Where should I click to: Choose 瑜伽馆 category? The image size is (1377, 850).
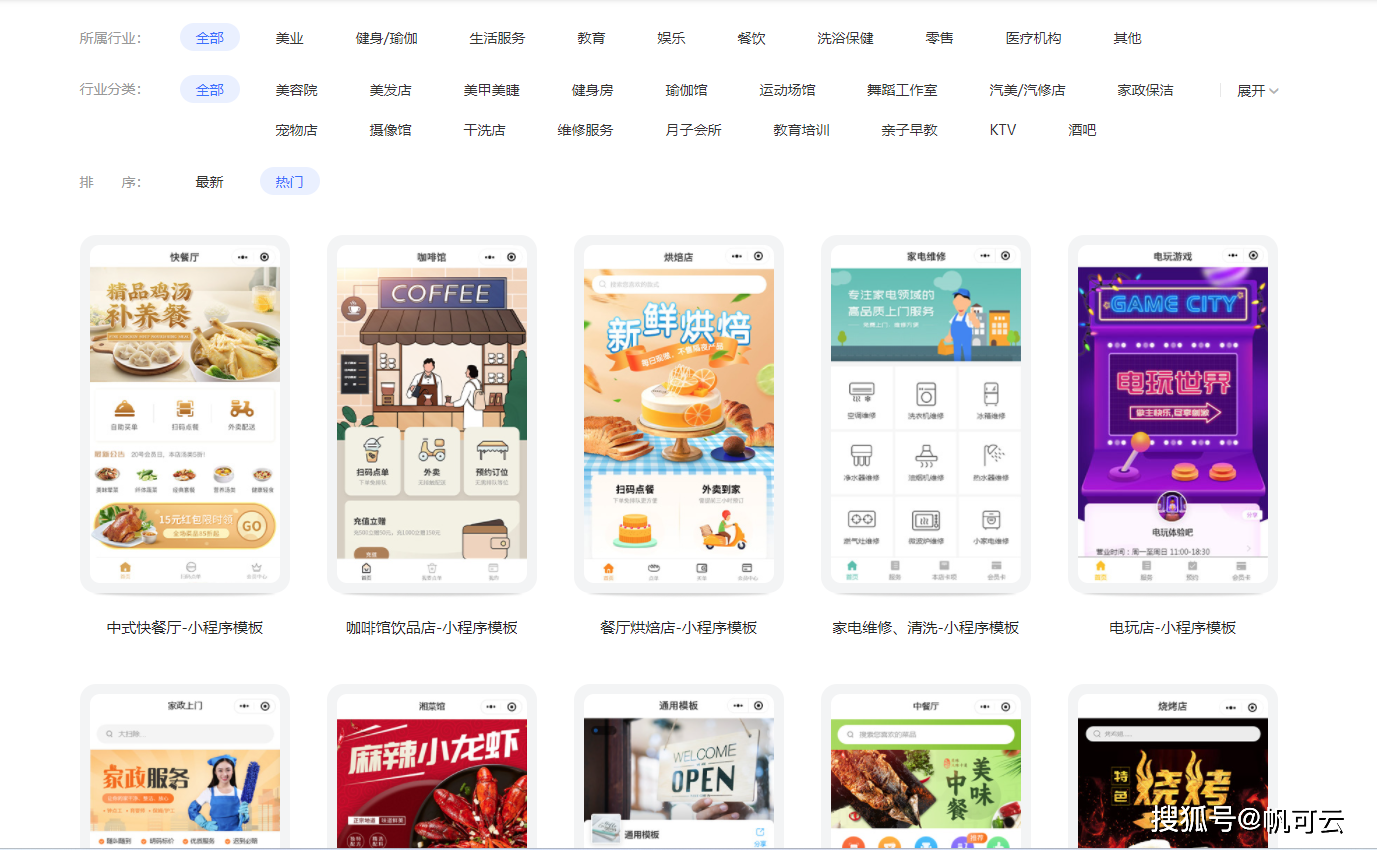coord(686,90)
